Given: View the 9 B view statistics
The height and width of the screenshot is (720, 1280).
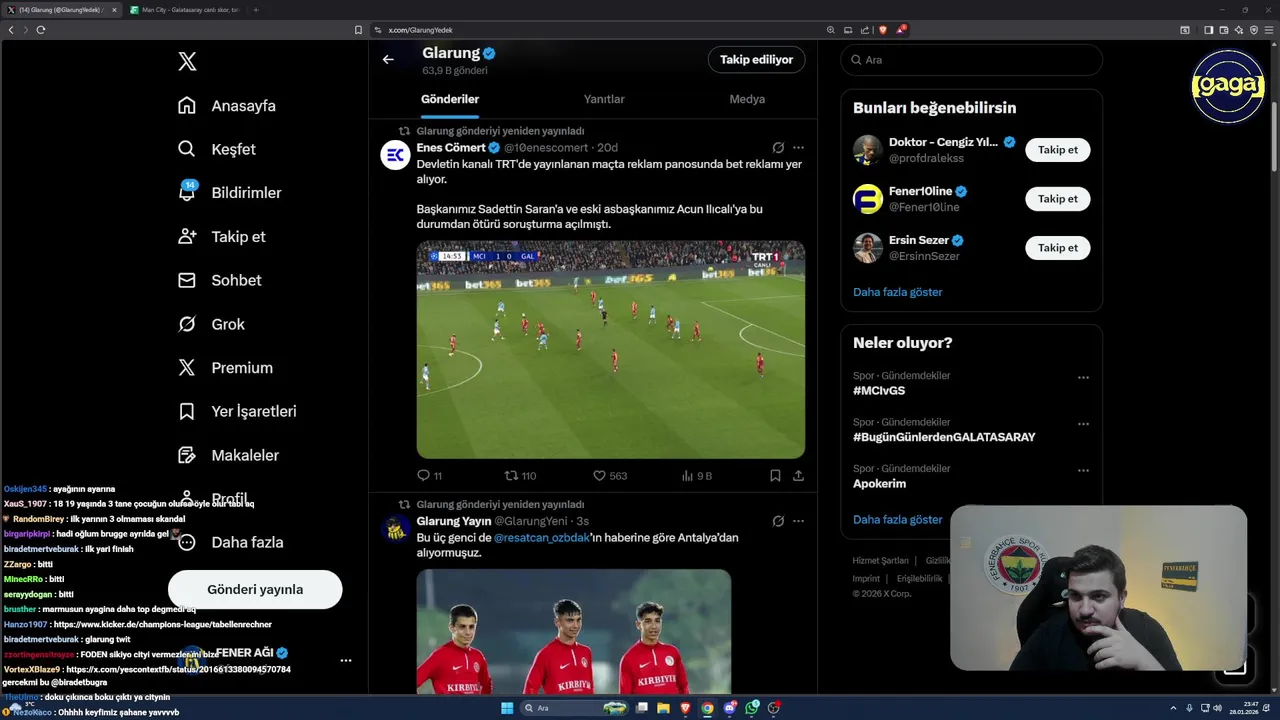Looking at the screenshot, I should (697, 476).
